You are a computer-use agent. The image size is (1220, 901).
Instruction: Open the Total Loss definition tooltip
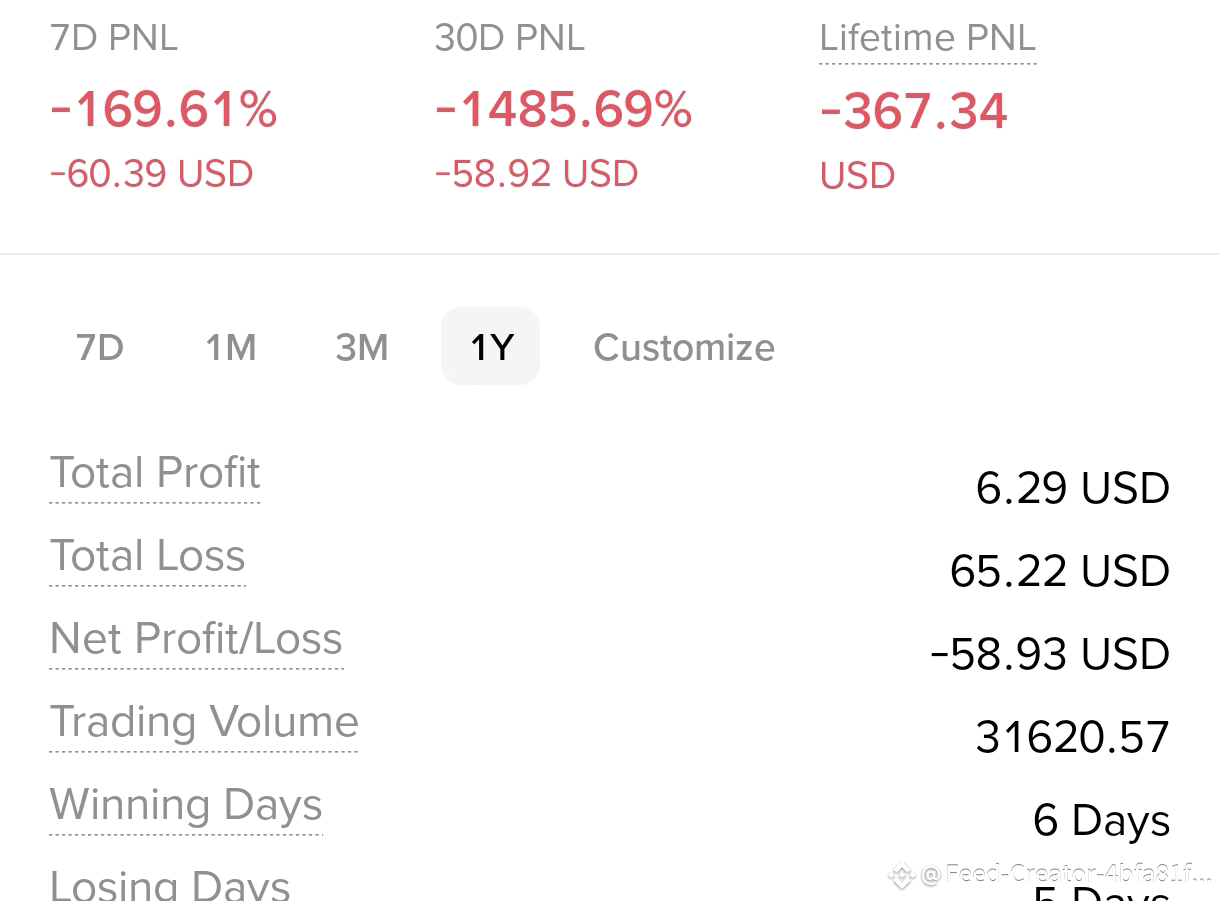tap(148, 556)
